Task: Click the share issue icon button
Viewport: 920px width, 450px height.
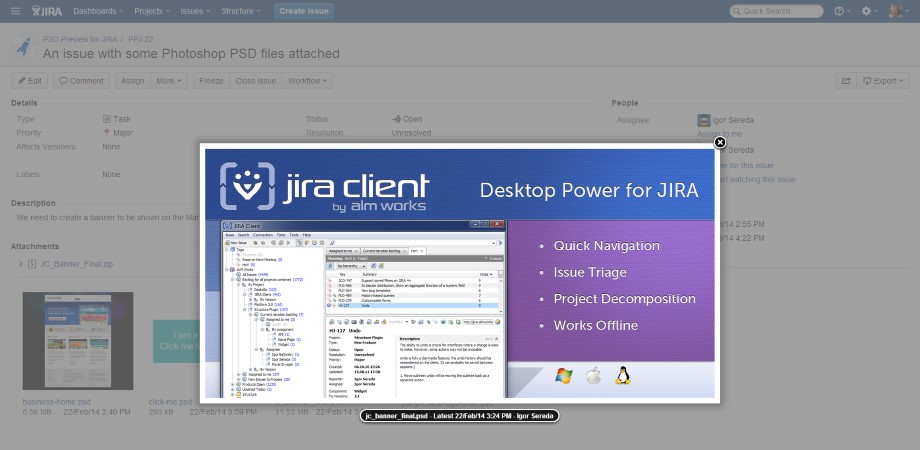Action: coord(845,81)
